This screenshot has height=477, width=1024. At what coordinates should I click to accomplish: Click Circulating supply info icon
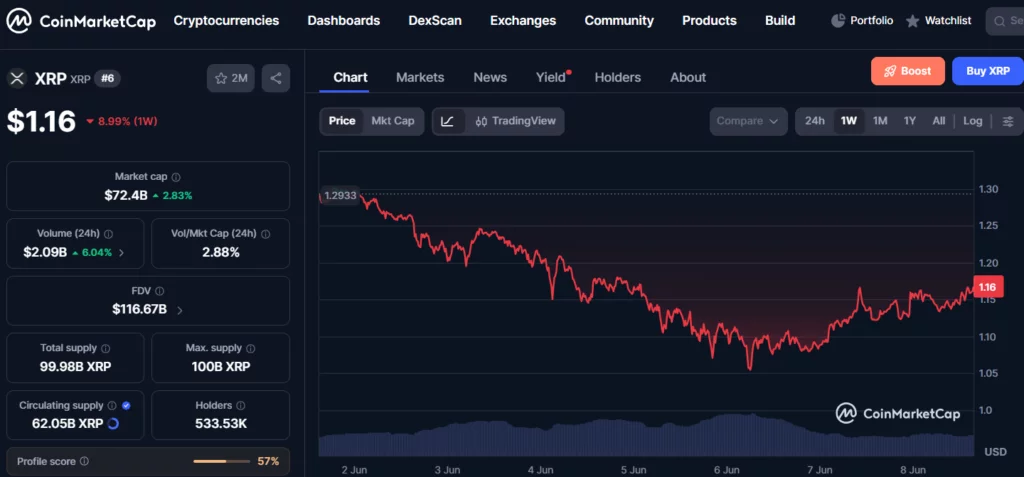[x=112, y=406]
